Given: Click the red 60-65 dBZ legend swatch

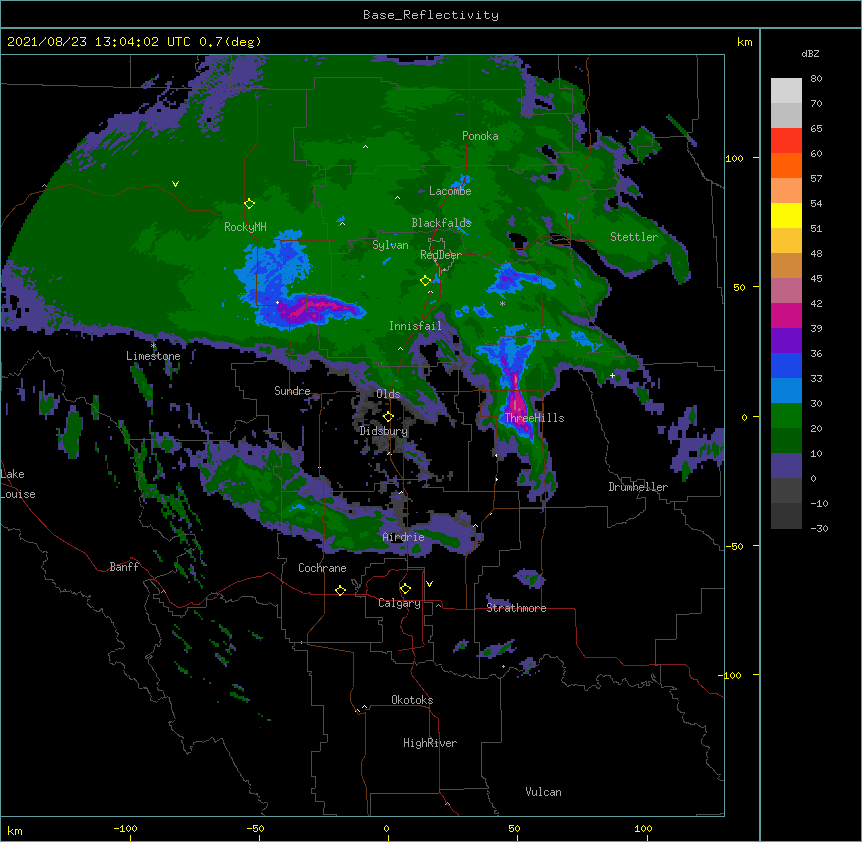Looking at the screenshot, I should coord(786,141).
